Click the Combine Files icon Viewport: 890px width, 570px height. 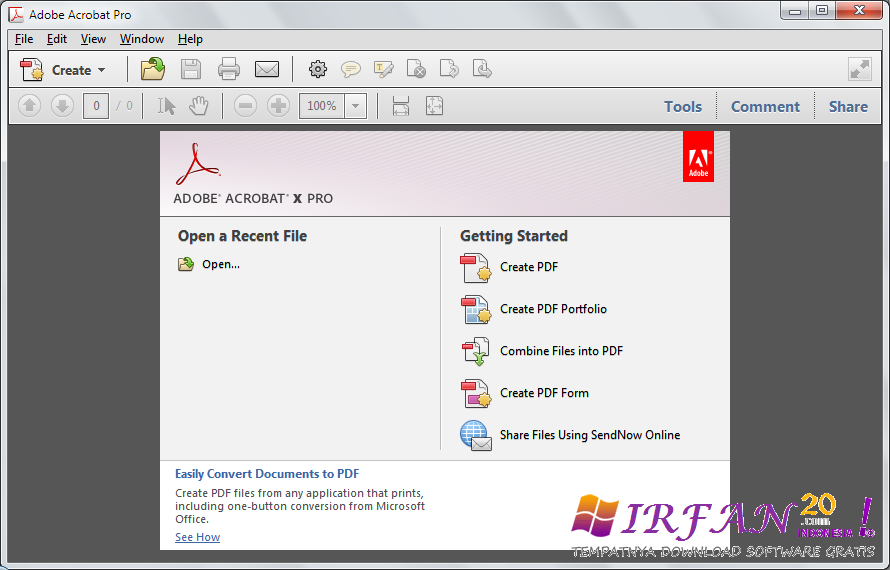476,351
